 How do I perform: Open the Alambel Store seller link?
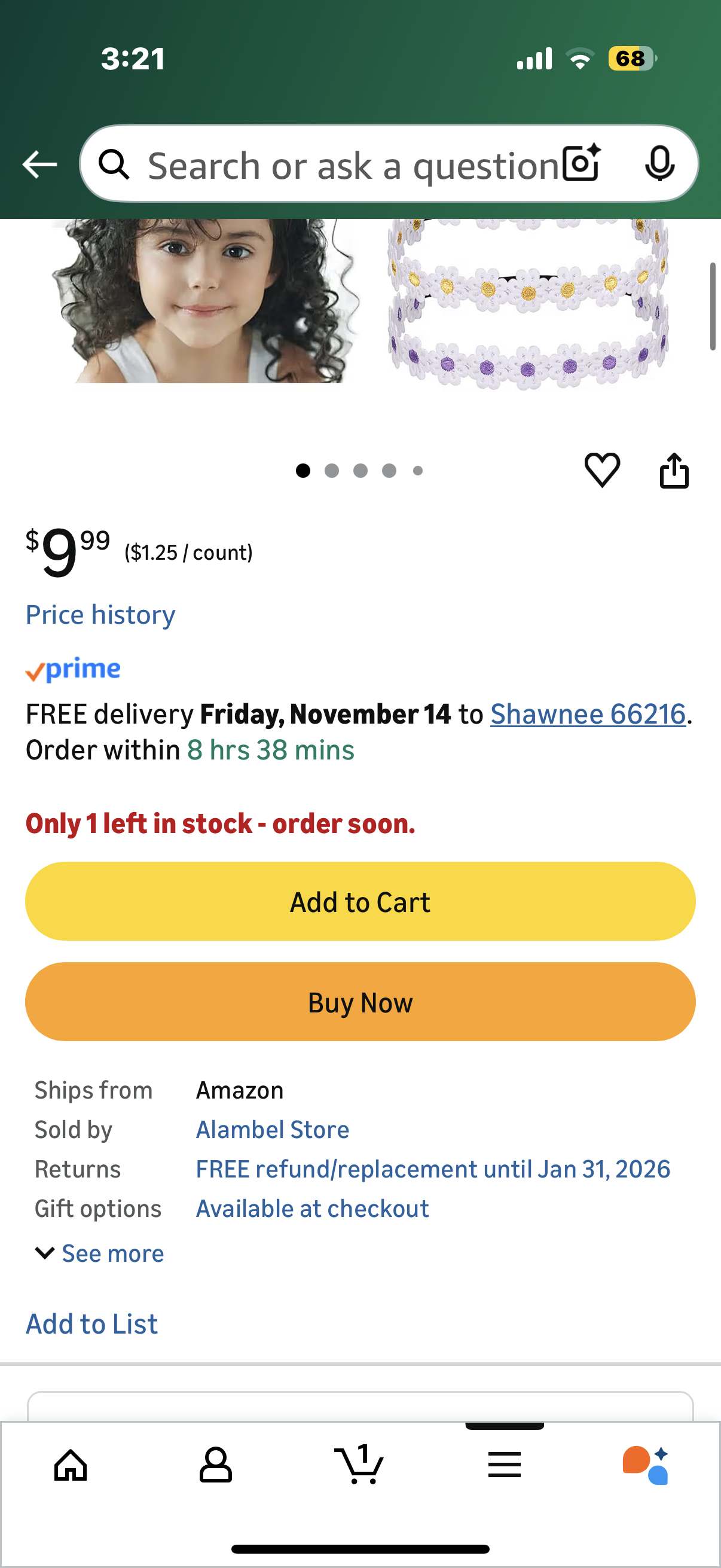273,1130
